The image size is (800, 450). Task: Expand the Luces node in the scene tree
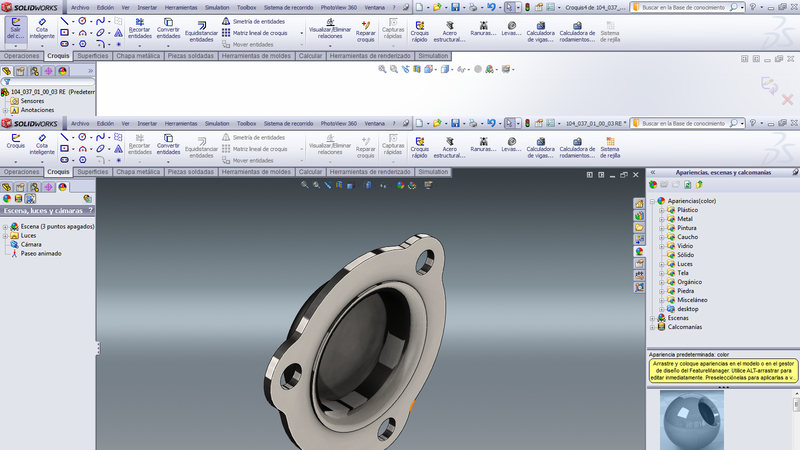coord(6,235)
